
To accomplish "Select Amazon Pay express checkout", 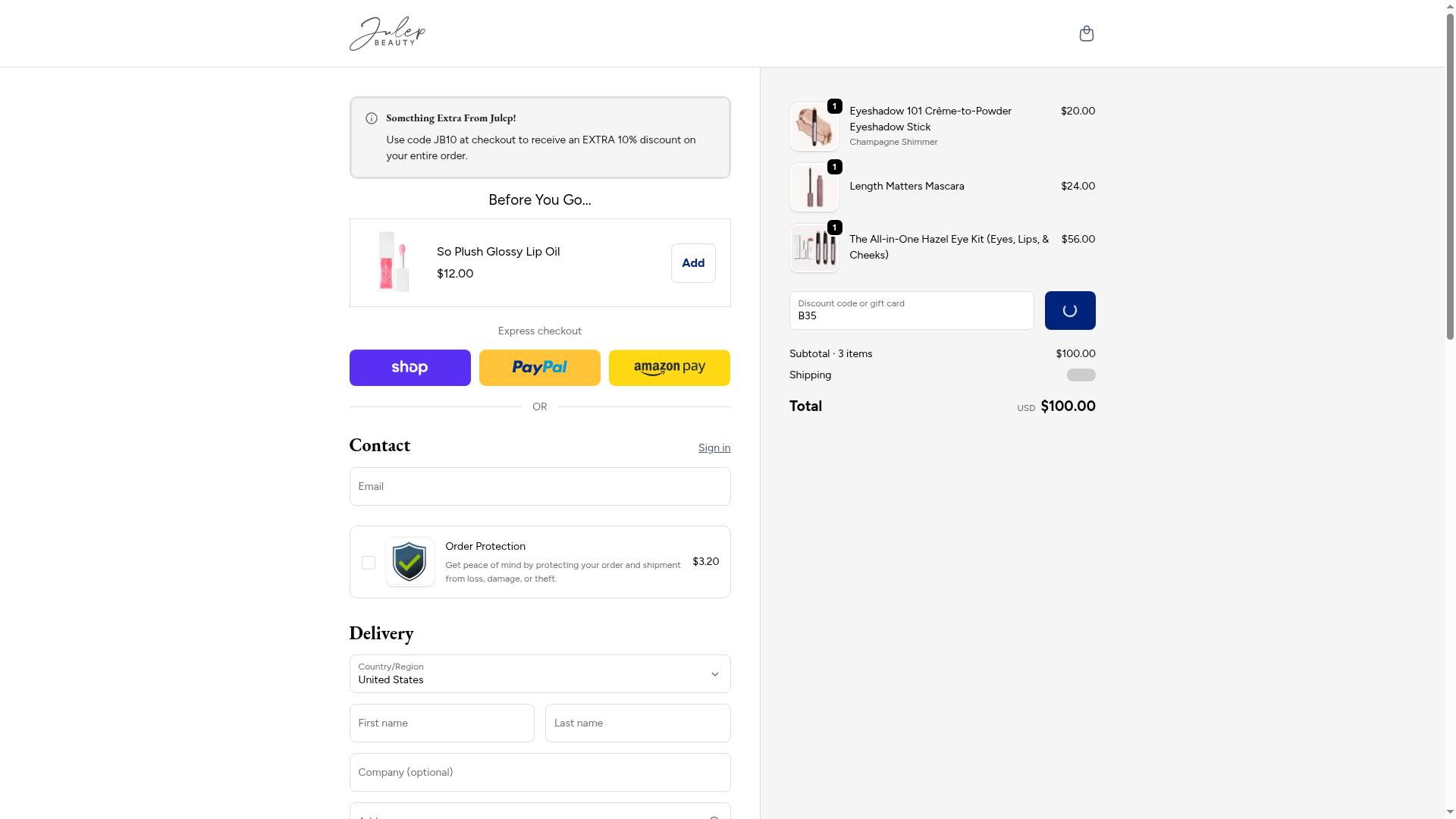I will pos(669,368).
